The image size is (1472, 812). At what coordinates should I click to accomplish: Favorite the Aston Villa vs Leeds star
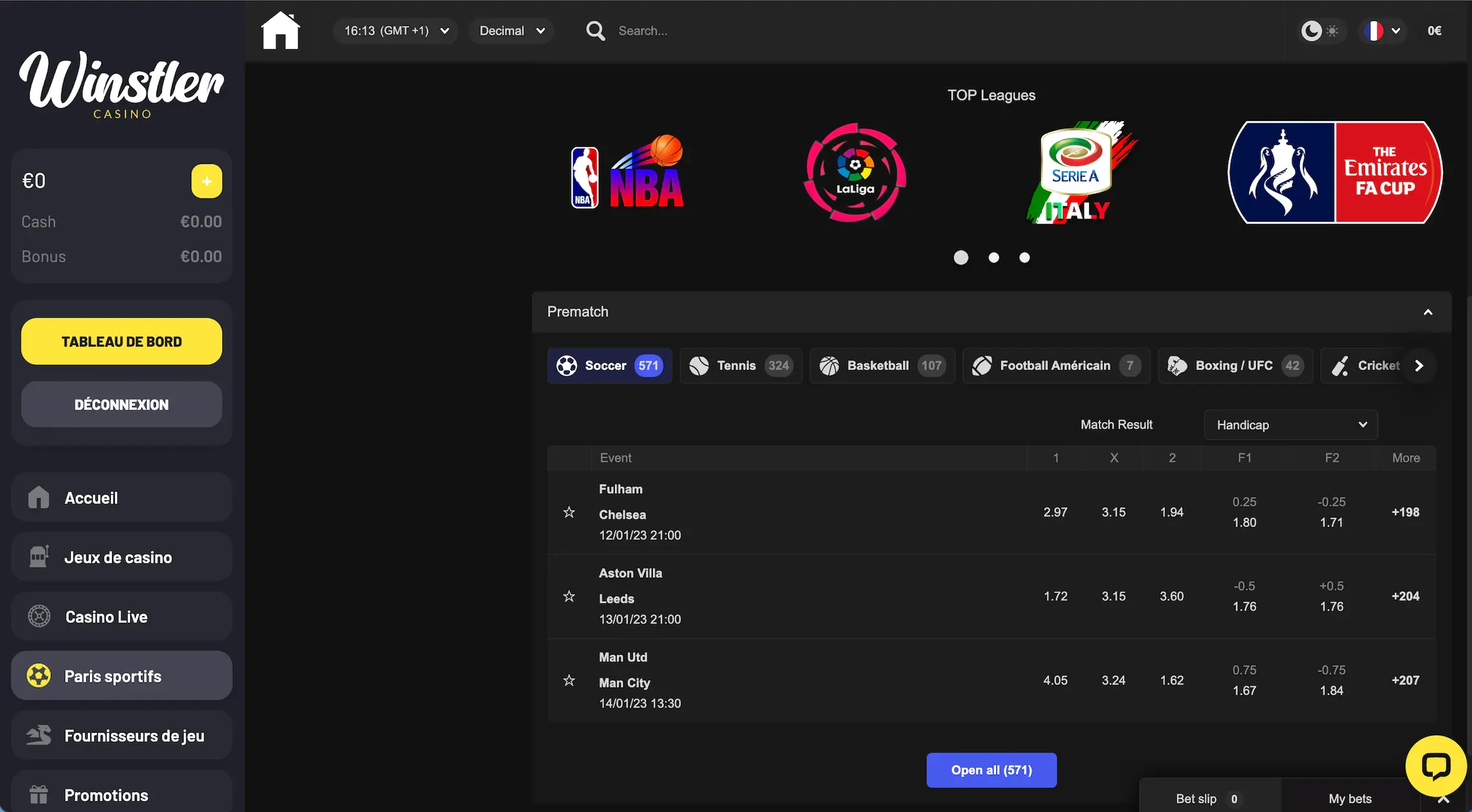point(569,597)
